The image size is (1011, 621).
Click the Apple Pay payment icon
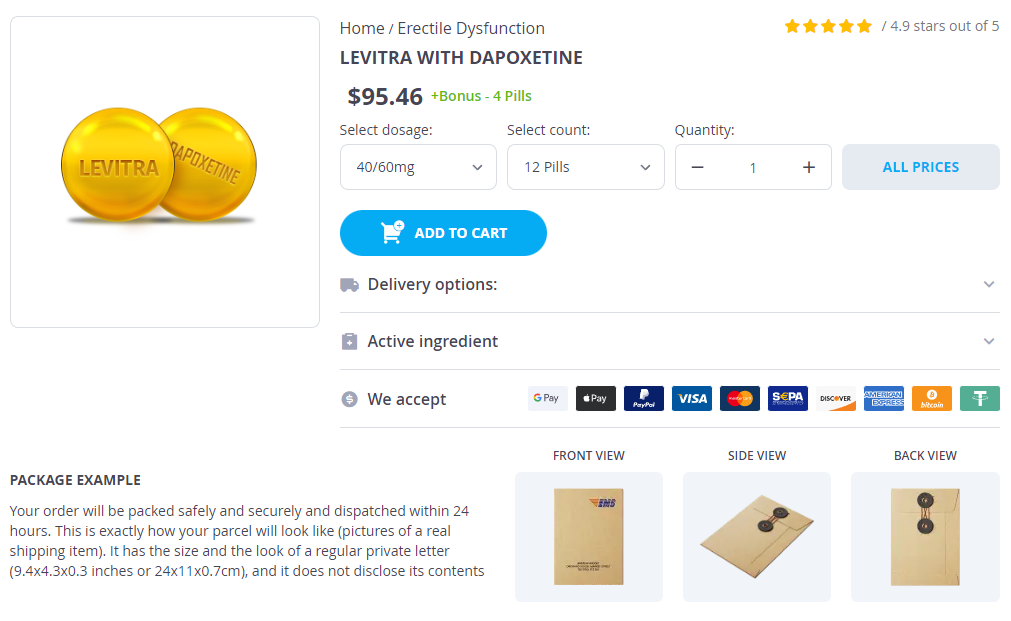596,398
